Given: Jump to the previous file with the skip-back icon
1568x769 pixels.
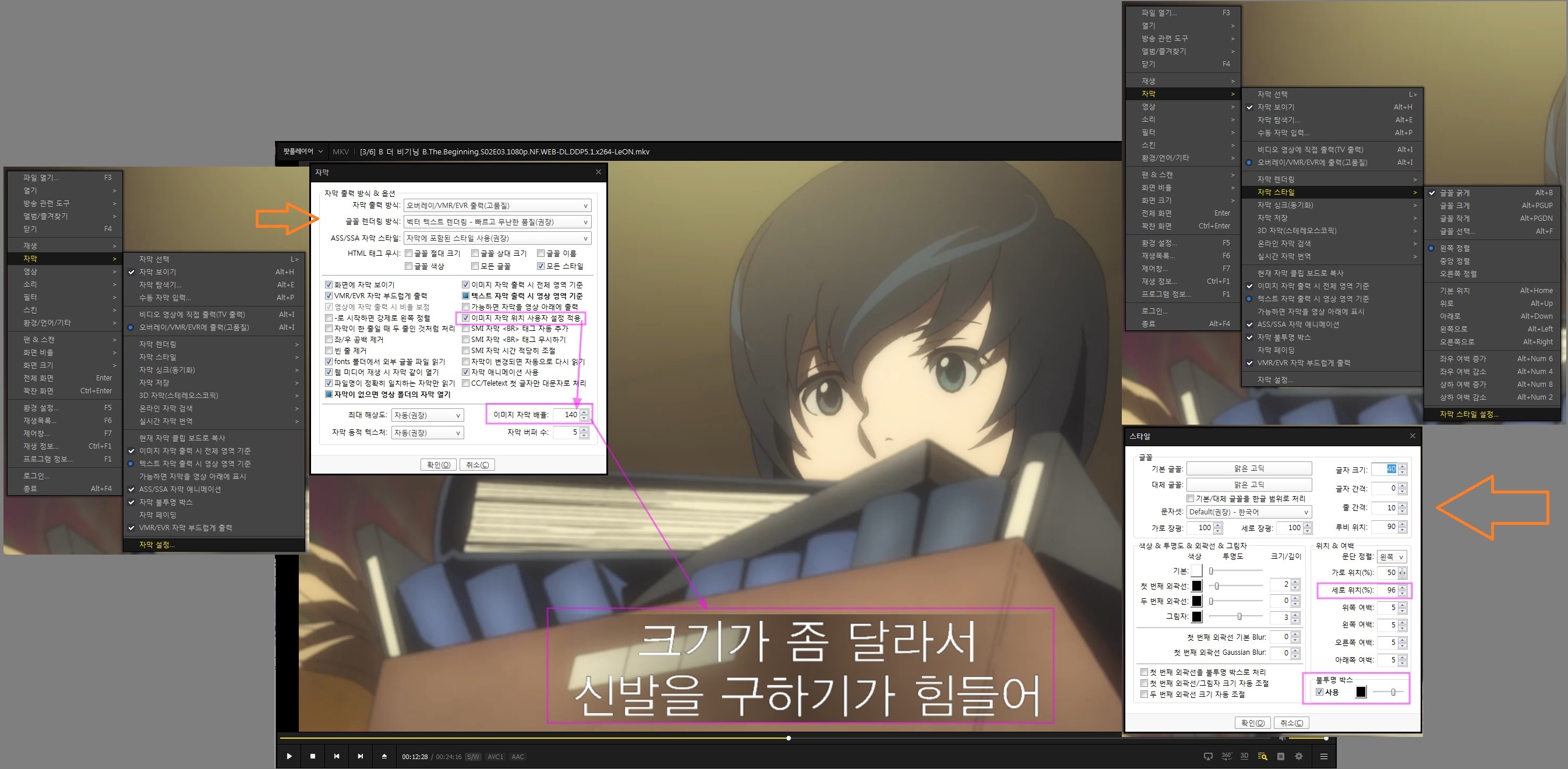Looking at the screenshot, I should pos(337,756).
